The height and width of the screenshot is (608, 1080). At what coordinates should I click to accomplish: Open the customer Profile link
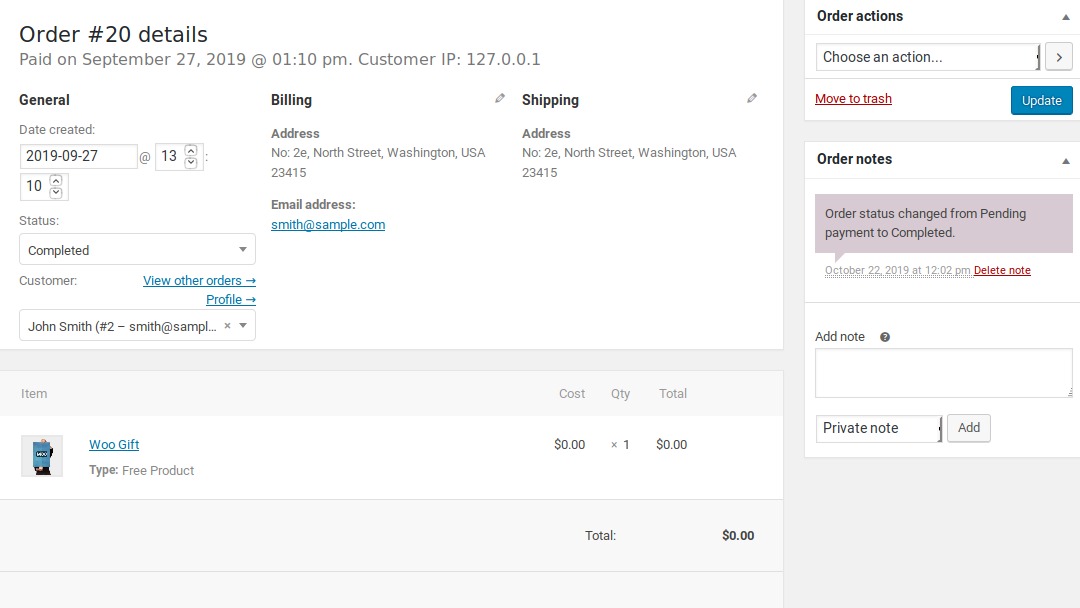point(230,300)
